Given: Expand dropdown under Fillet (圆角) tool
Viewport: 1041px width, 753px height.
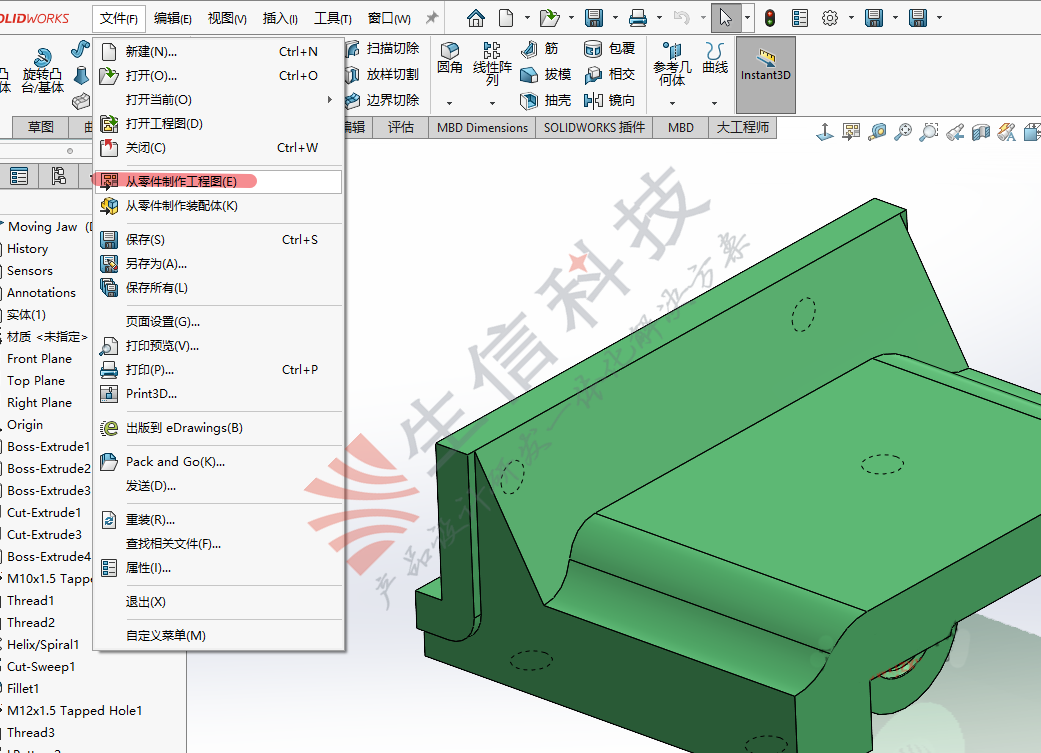Looking at the screenshot, I should [x=449, y=103].
